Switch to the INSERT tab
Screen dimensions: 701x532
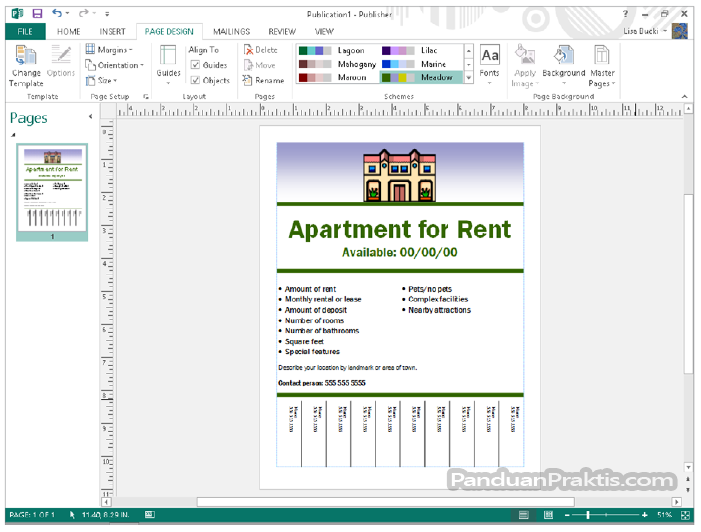click(112, 31)
